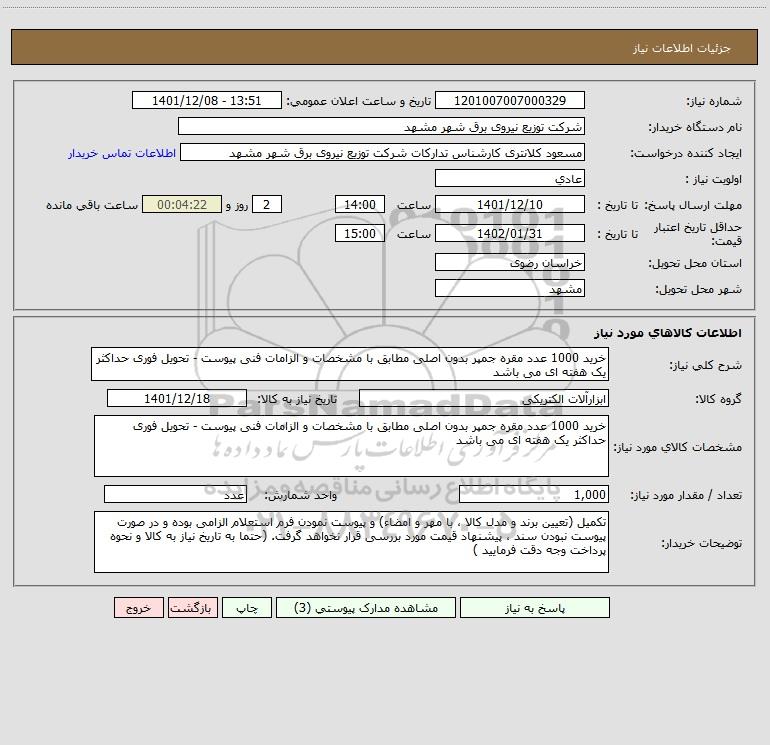This screenshot has height=745, width=770.
Task: Click the countdown timer 00:04:22
Action: click(182, 205)
